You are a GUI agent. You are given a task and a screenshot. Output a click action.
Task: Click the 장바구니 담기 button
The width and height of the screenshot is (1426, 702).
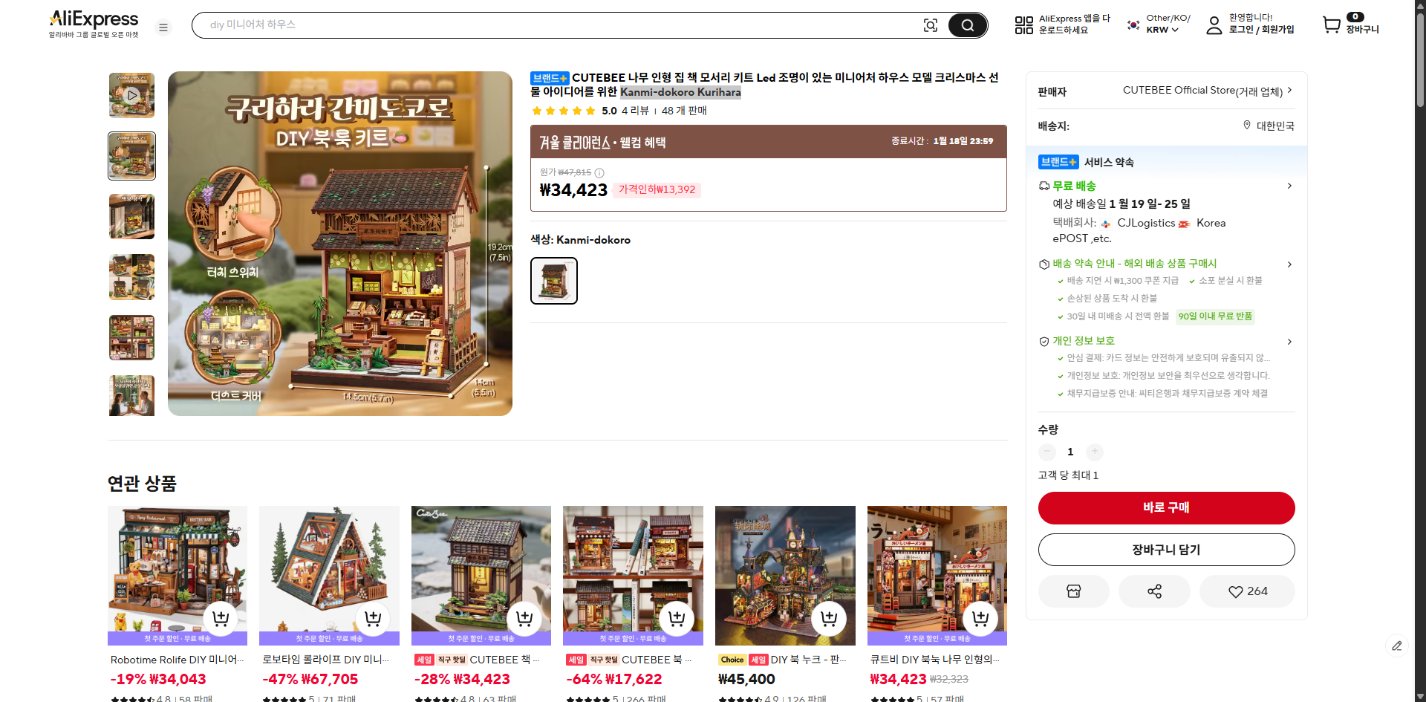tap(1166, 550)
